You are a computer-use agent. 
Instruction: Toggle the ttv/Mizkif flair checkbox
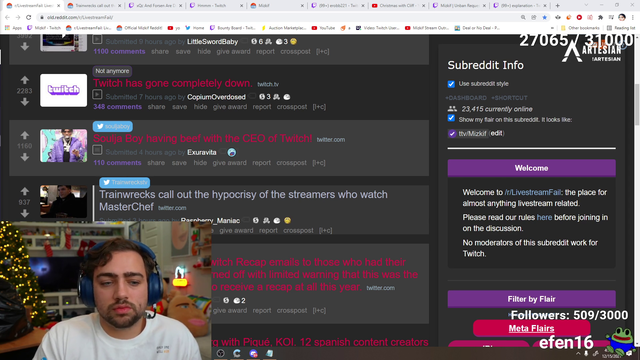pos(452,133)
